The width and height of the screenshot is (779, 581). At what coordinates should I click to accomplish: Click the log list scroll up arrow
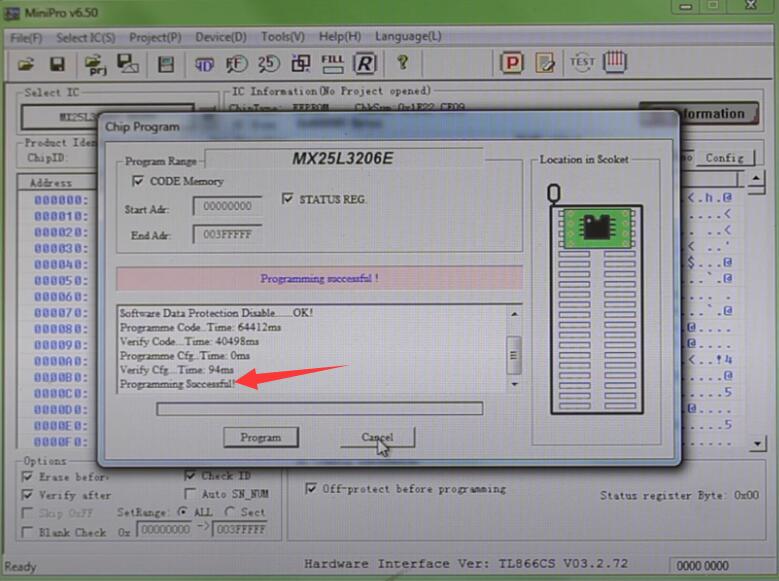point(514,314)
